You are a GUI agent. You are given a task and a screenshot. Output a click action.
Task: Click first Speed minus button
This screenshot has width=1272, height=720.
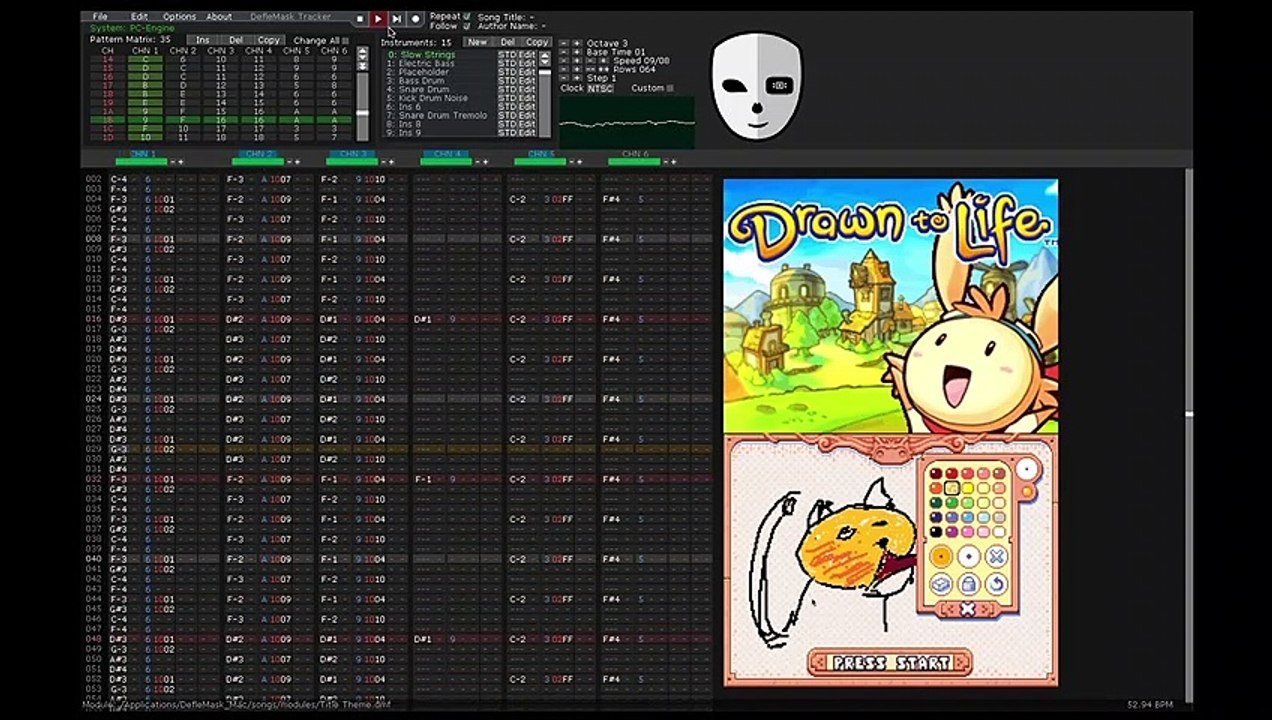pos(564,61)
